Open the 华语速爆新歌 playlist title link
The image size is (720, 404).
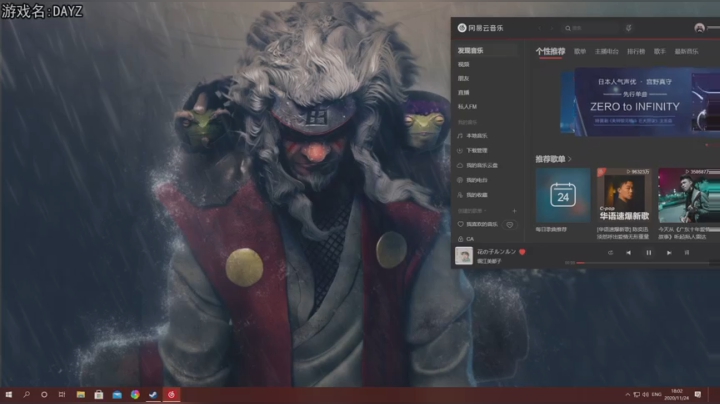pyautogui.click(x=623, y=233)
